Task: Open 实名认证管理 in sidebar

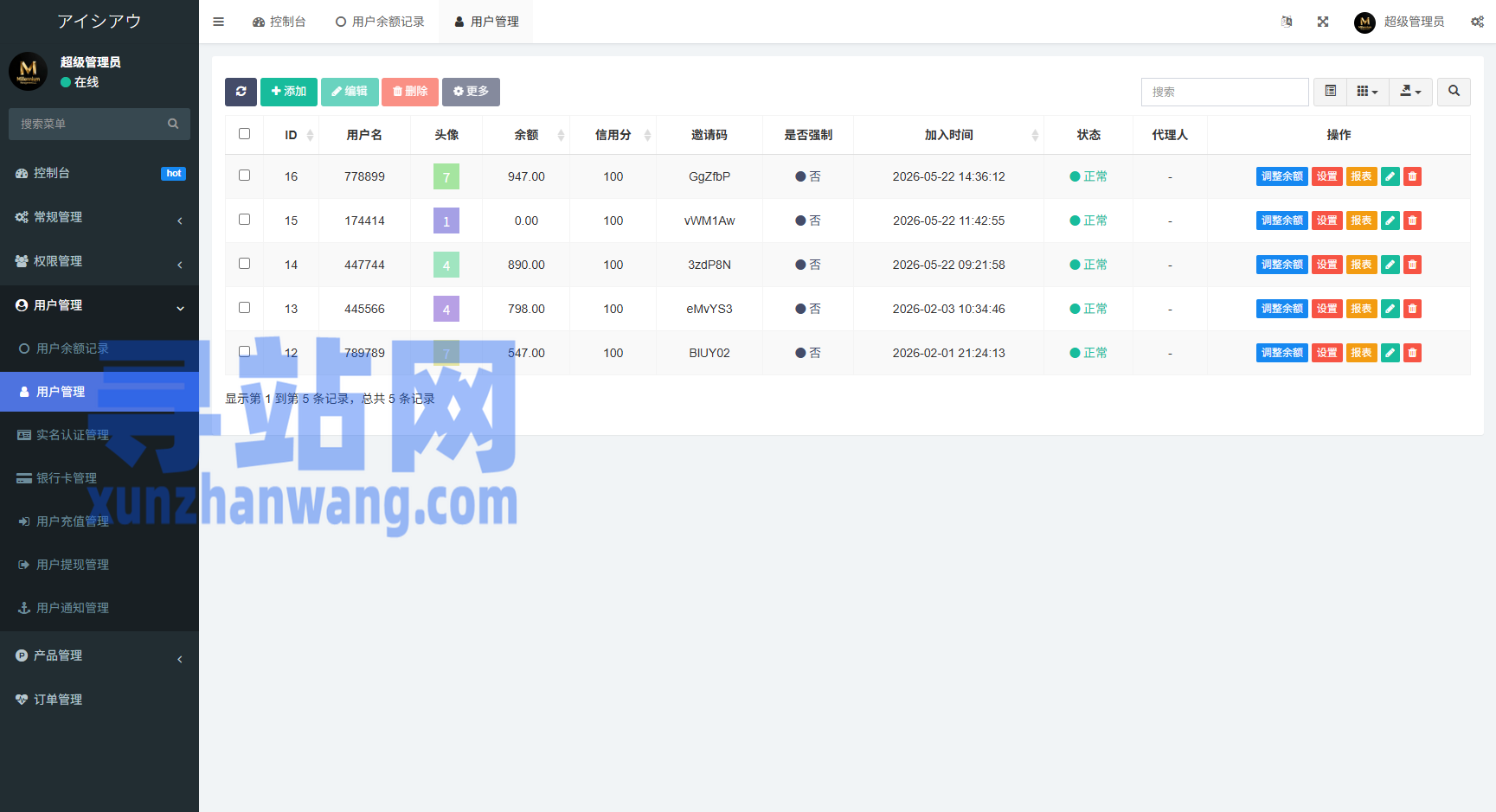Action: (100, 435)
